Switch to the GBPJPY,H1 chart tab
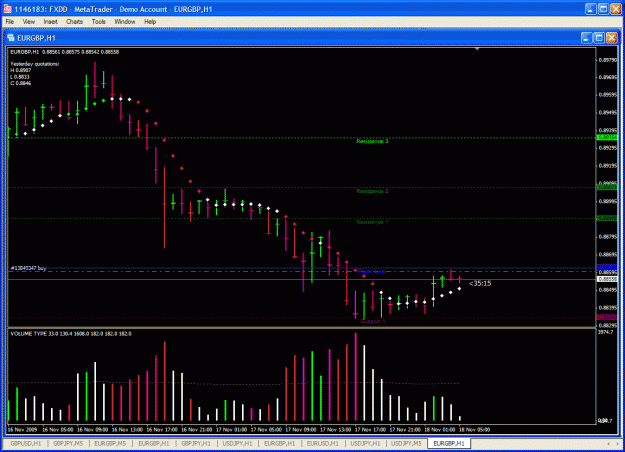 pos(196,443)
